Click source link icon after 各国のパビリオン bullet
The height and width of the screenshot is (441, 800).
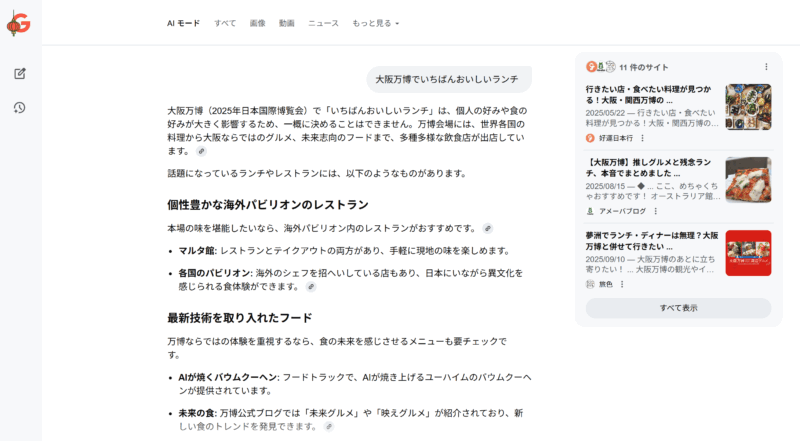[x=311, y=287]
